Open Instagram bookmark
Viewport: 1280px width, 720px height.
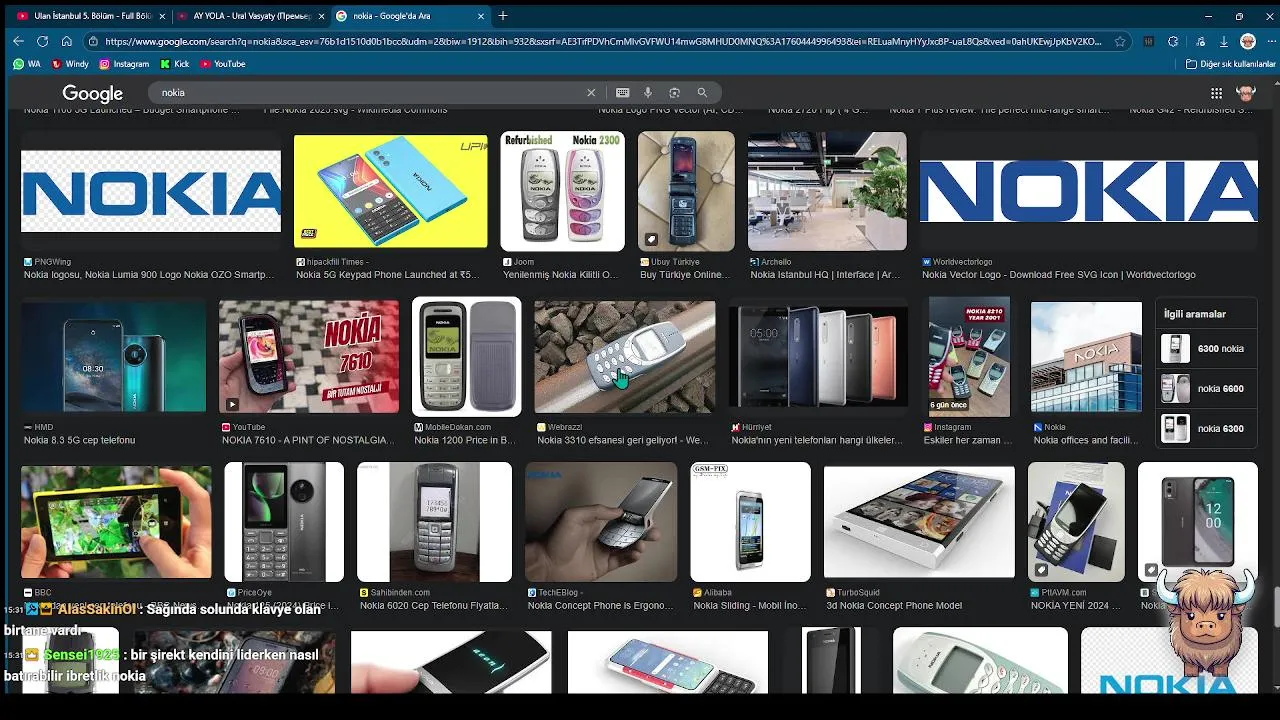click(124, 64)
